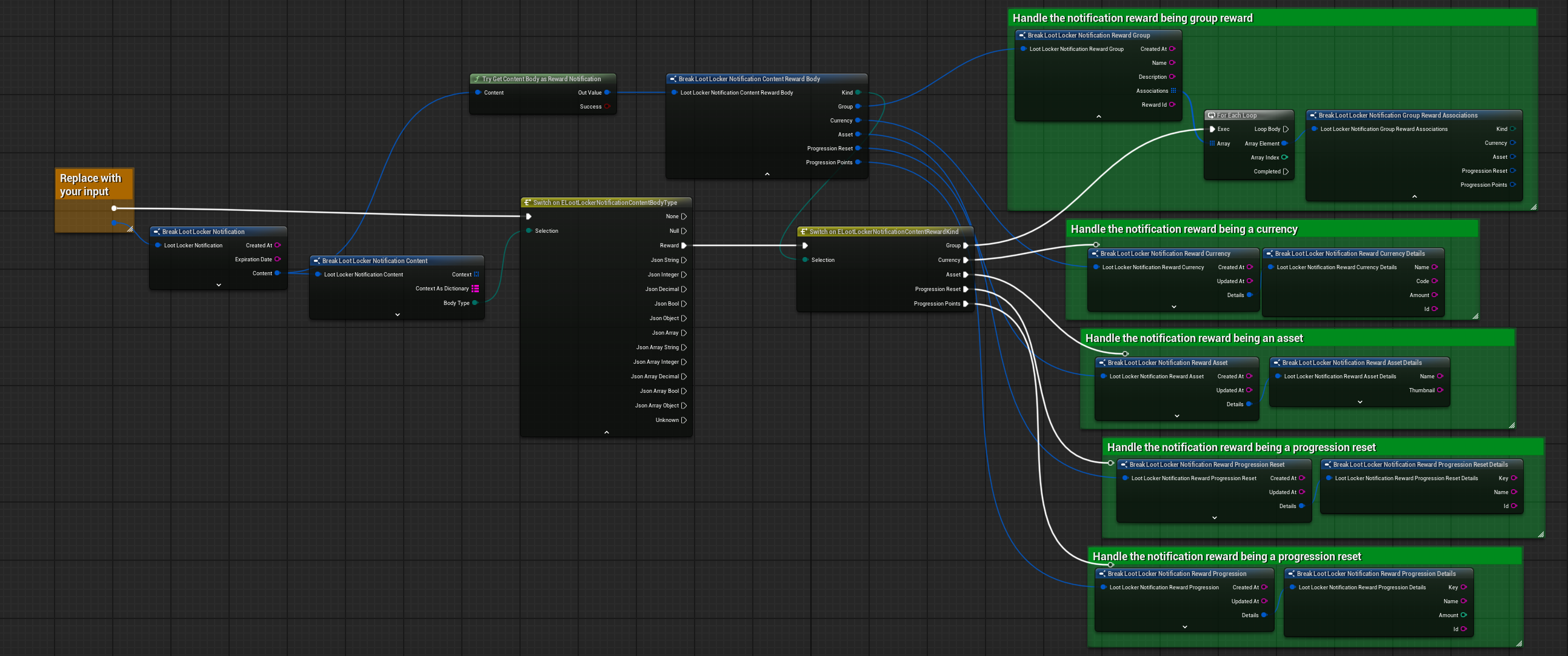Select 'Handle the notification reward being an asset' comment

click(1193, 338)
